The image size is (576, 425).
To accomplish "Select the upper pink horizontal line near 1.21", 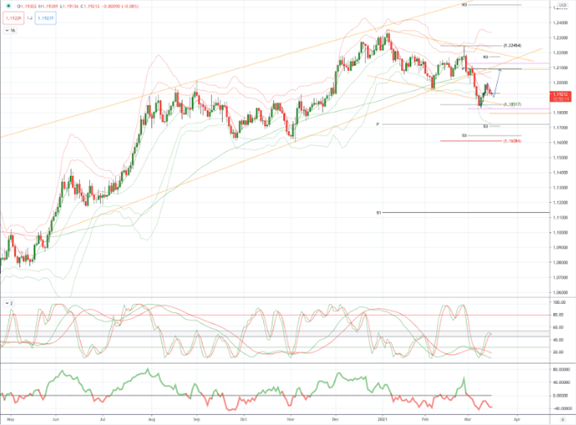I will 509,63.
